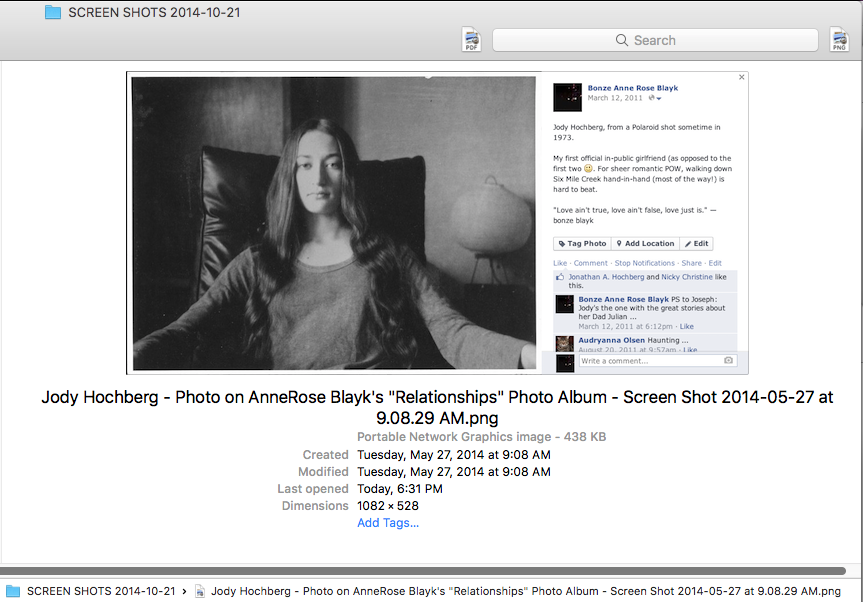Click the Portable Network Graphics image 438 KB text
This screenshot has height=602, width=863.
point(481,437)
